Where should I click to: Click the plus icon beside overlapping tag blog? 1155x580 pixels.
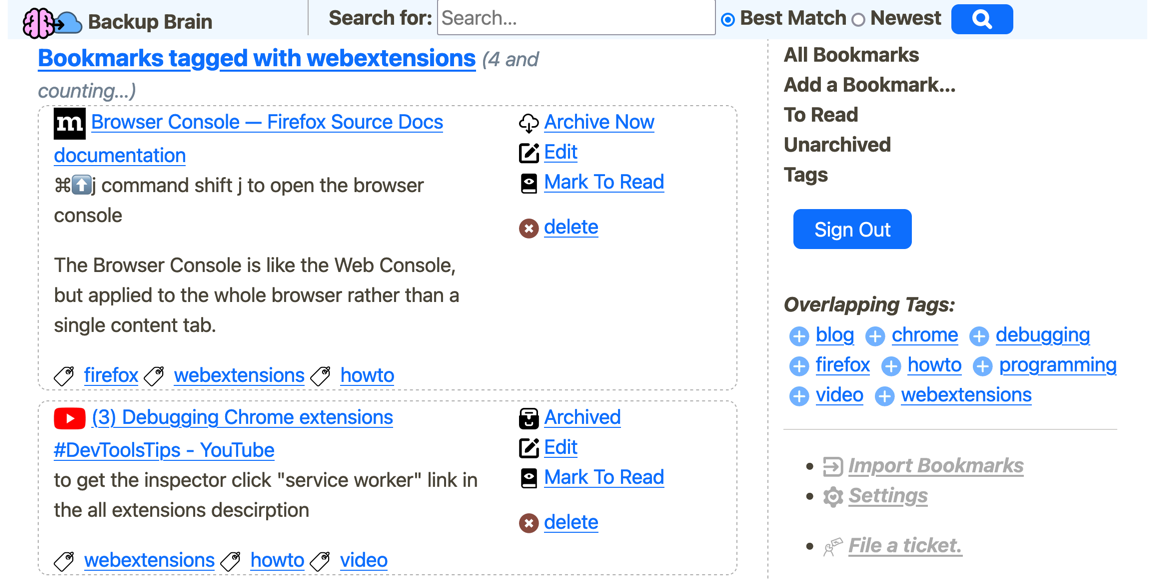click(x=798, y=337)
